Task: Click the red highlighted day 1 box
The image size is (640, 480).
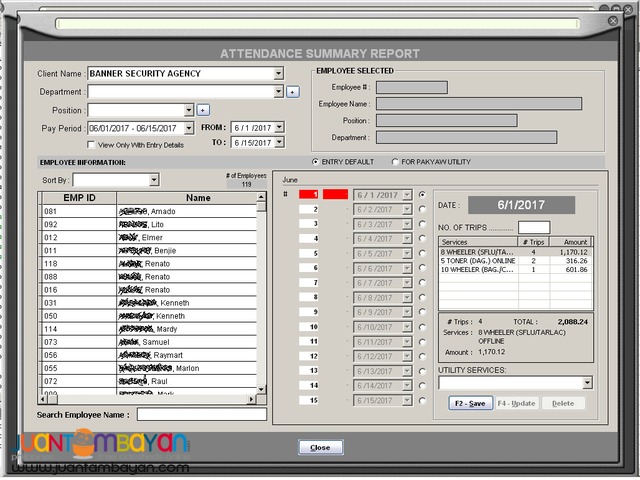Action: point(309,195)
